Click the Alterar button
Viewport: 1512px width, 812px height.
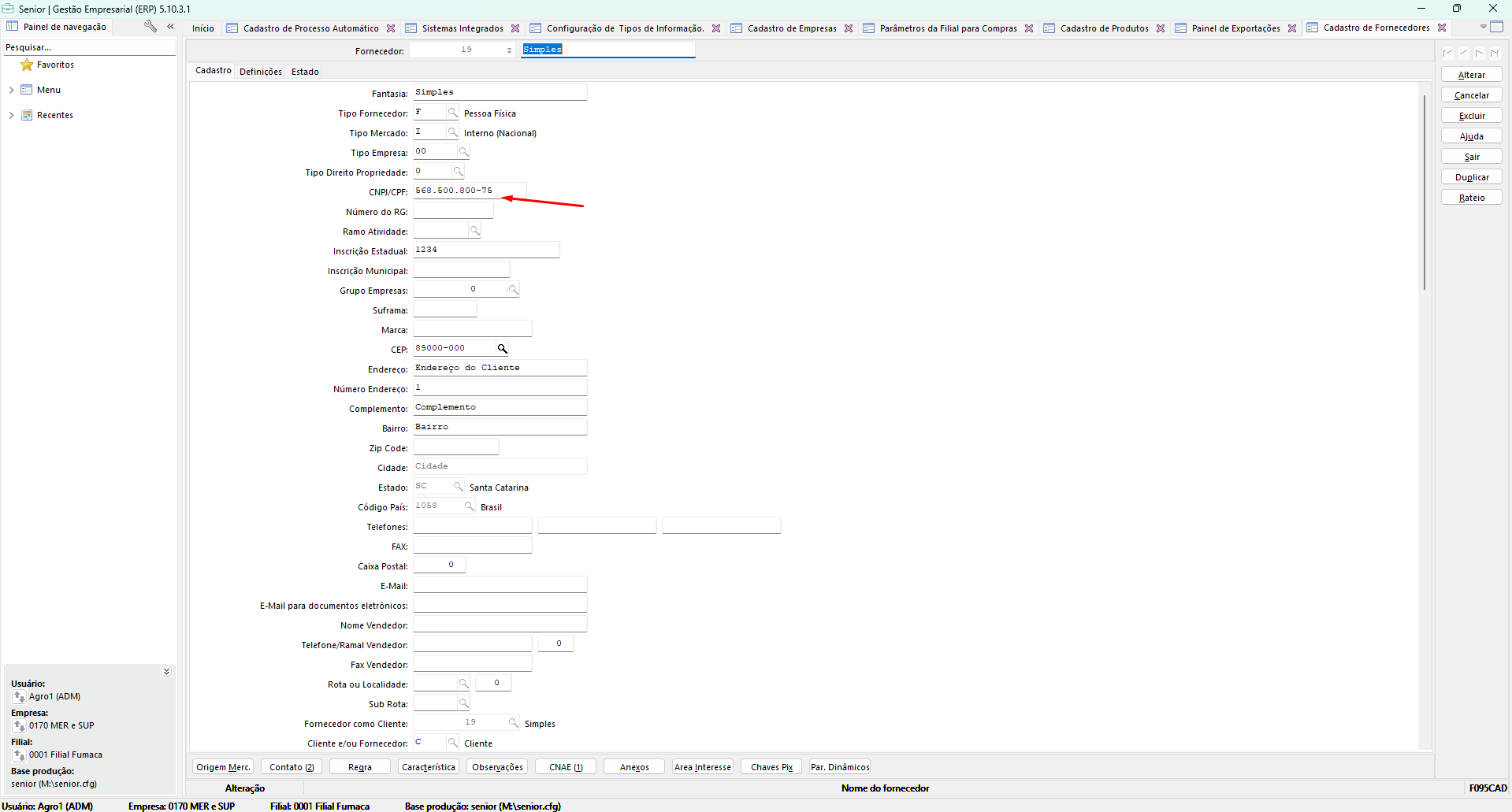[1471, 75]
